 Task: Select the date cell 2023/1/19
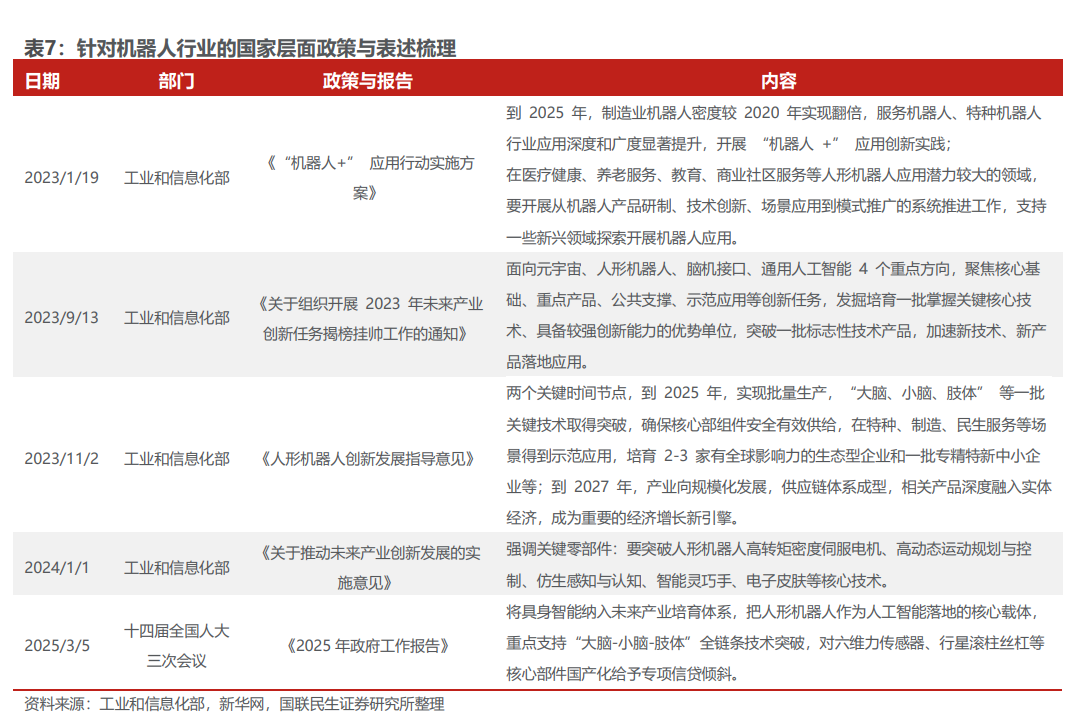(x=62, y=178)
